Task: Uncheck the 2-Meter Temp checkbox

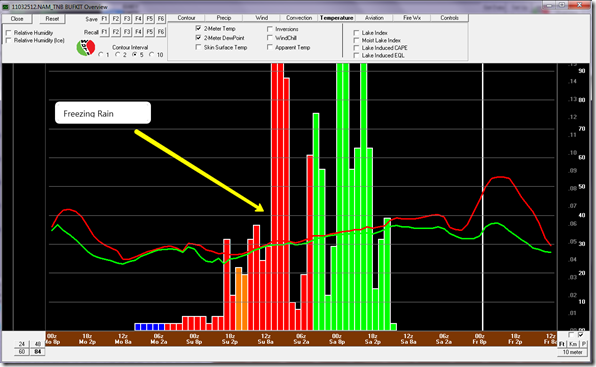Action: 198,28
